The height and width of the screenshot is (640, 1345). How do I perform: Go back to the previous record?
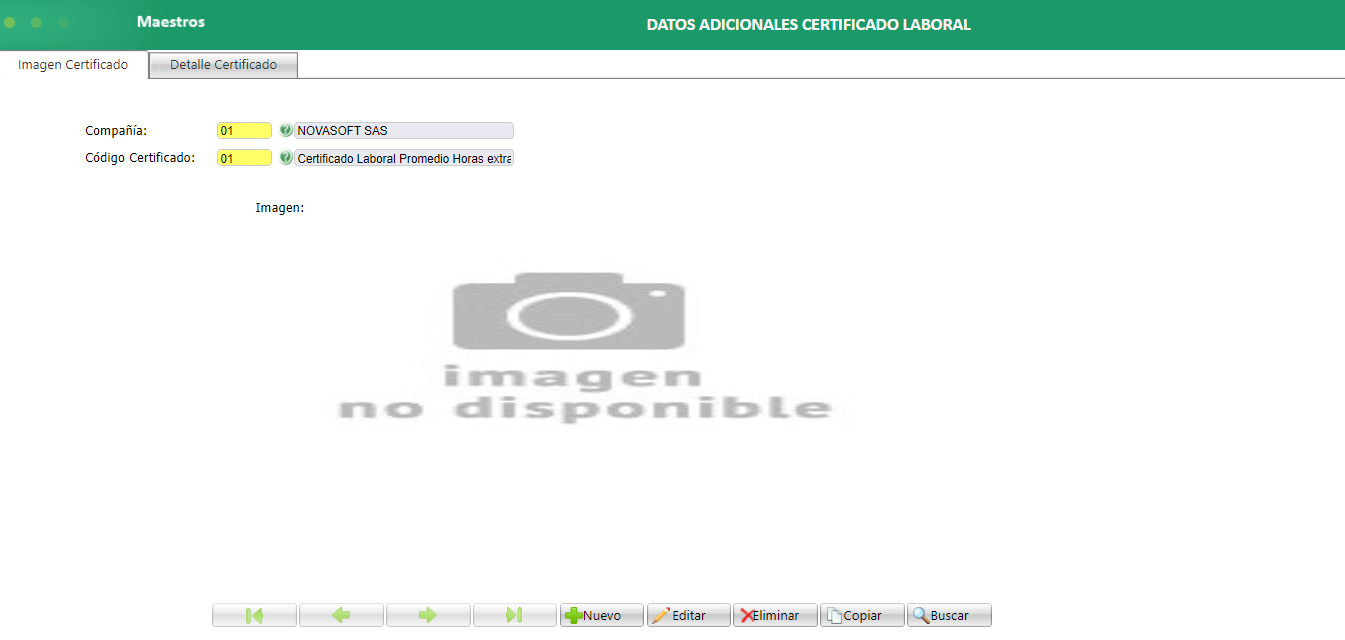pos(341,614)
